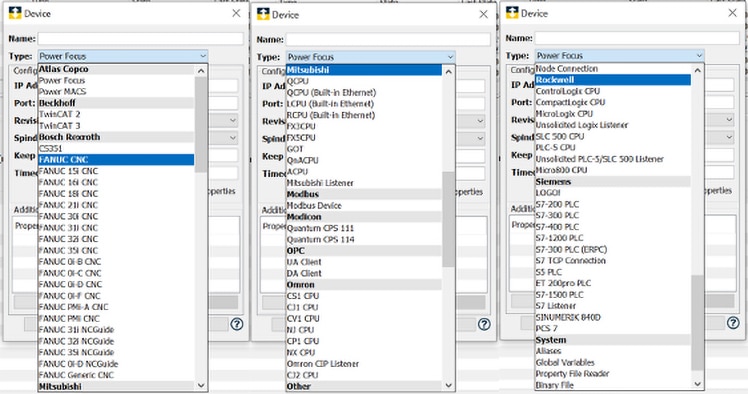Select CS351 under Bosch Rexroth
The image size is (748, 394).
pos(51,148)
